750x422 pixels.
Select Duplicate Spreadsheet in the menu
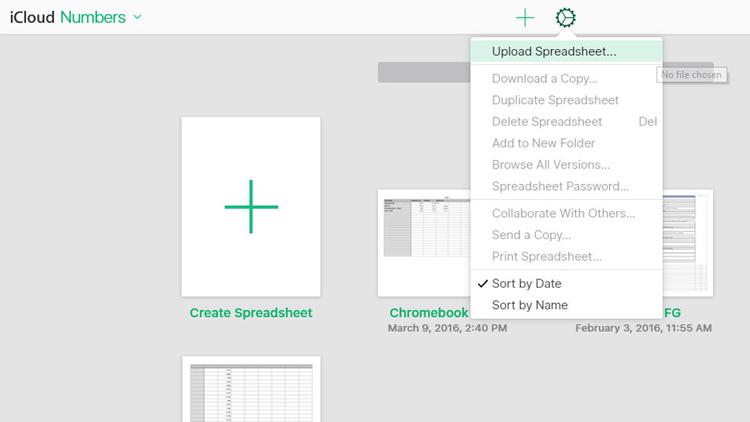pyautogui.click(x=555, y=100)
